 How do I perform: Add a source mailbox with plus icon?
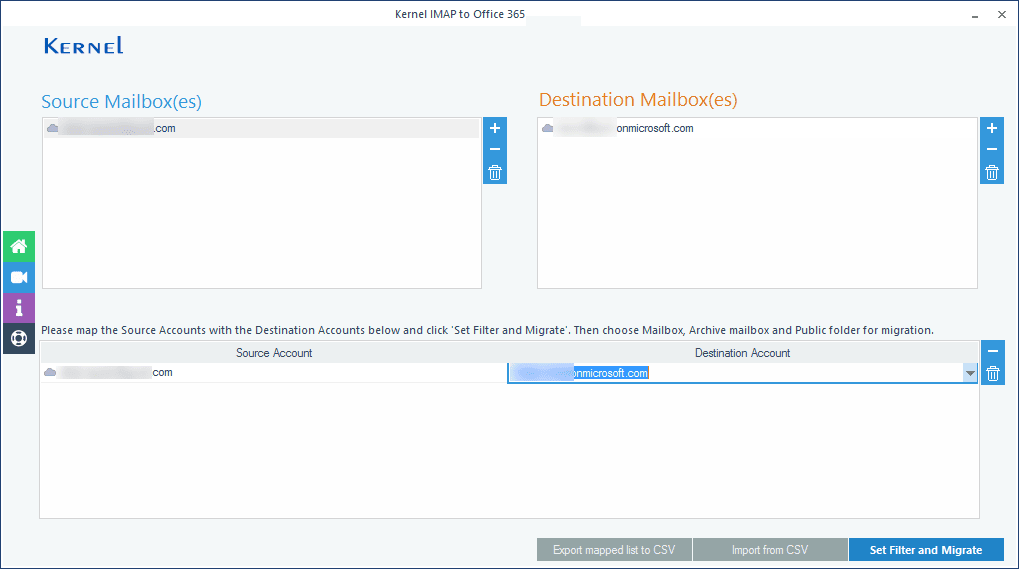[x=495, y=128]
